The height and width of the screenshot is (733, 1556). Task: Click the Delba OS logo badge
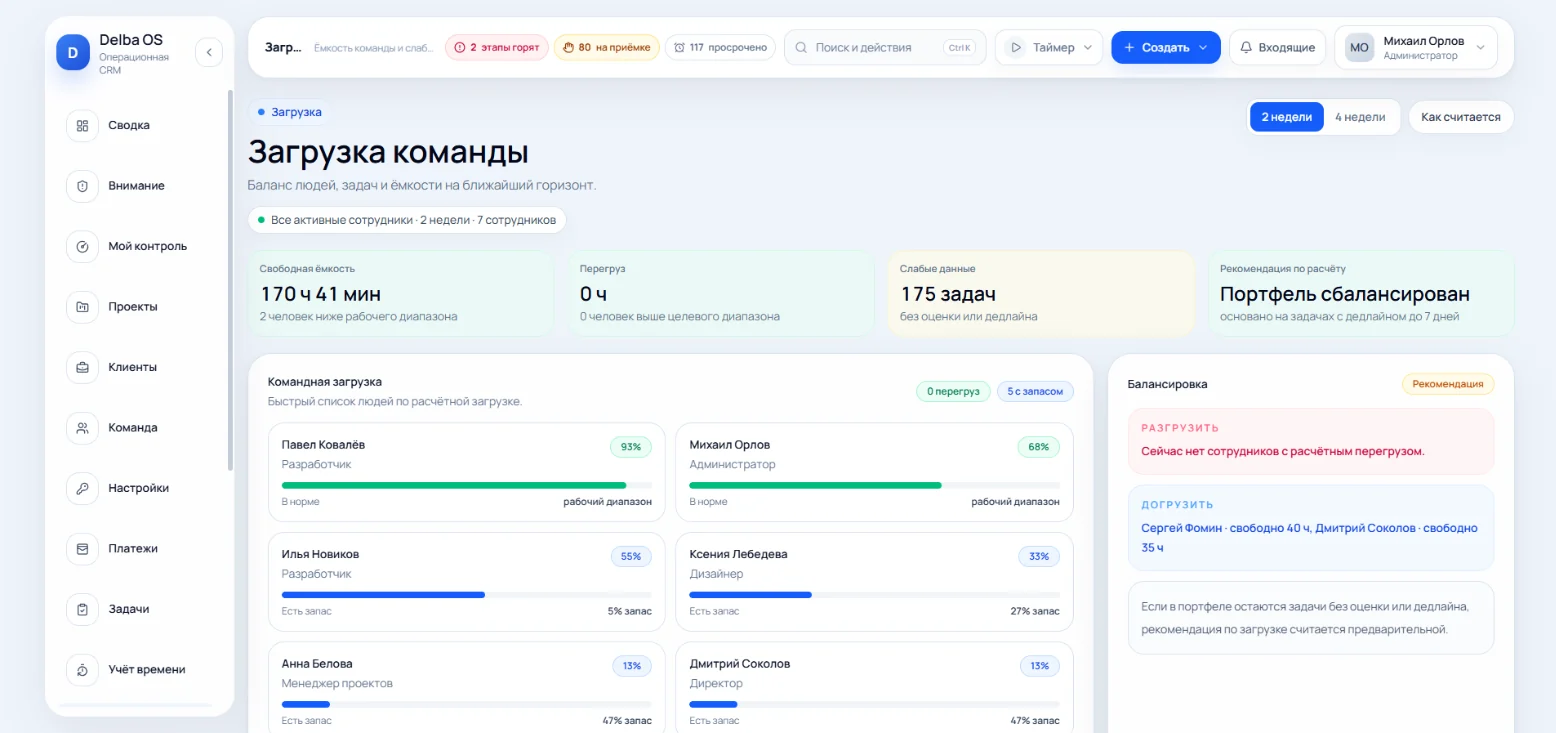73,51
